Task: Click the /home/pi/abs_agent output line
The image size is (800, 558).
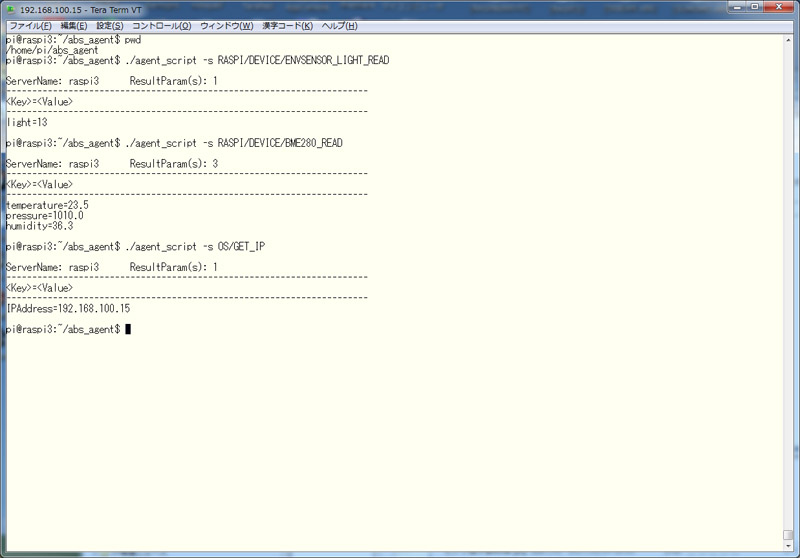Action: tap(52, 50)
